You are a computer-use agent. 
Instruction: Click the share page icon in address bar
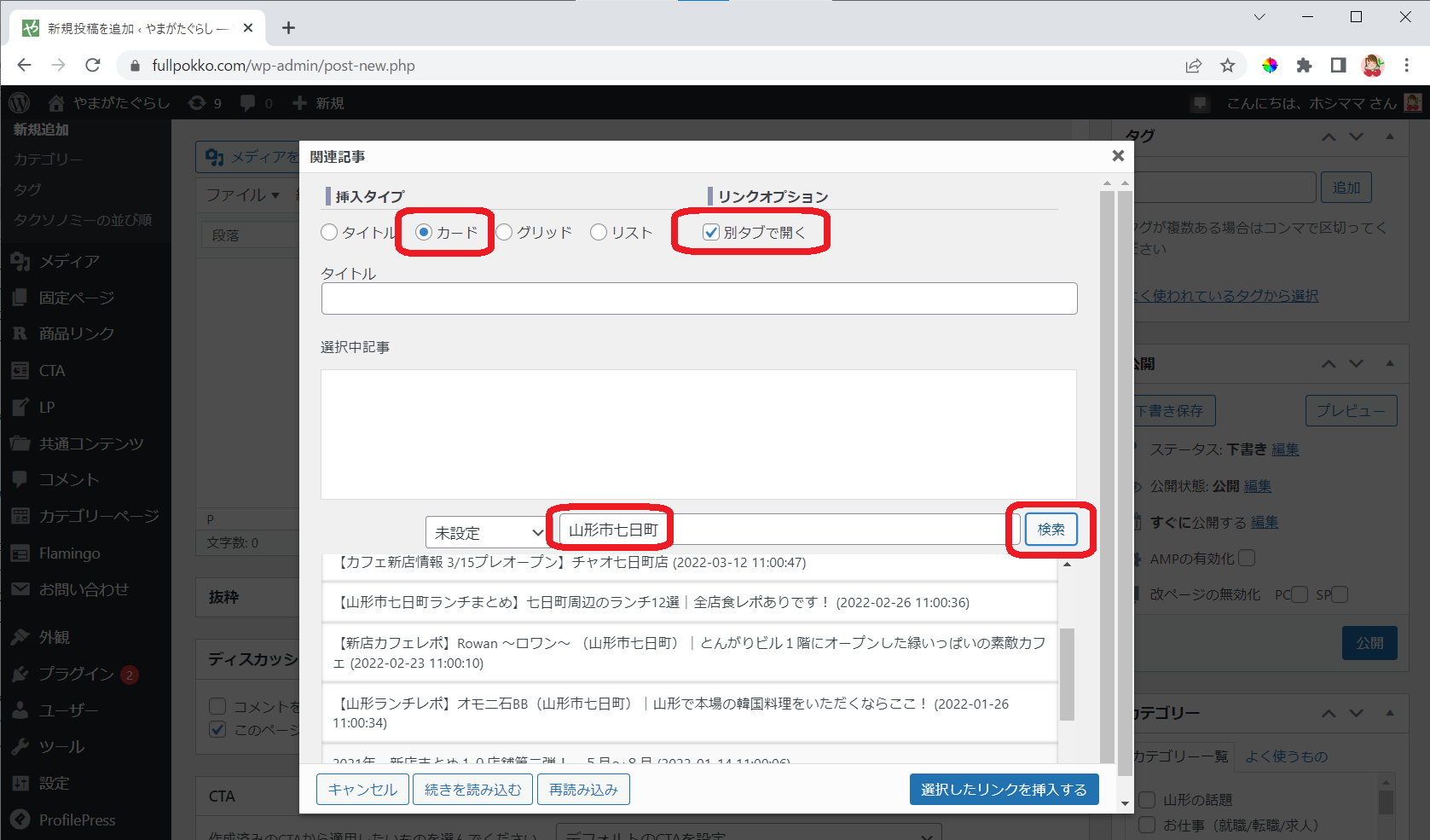point(1193,66)
